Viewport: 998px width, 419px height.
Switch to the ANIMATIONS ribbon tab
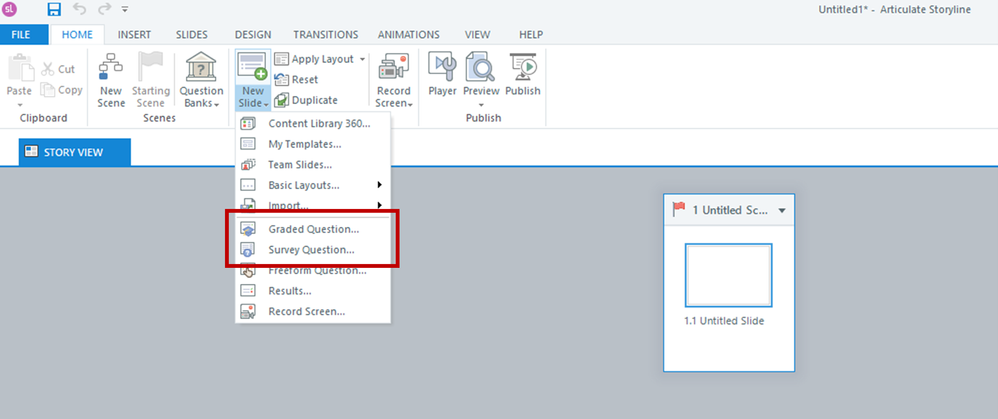pos(408,34)
